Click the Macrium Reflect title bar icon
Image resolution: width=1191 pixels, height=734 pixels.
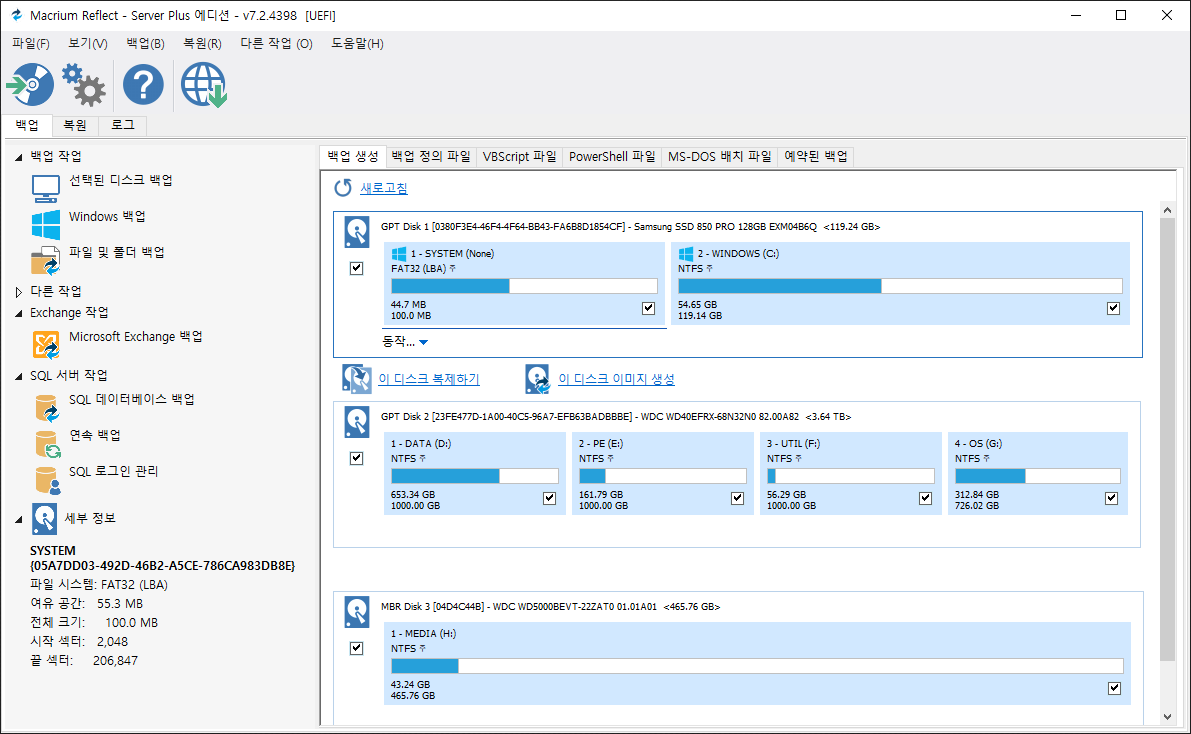click(x=17, y=15)
